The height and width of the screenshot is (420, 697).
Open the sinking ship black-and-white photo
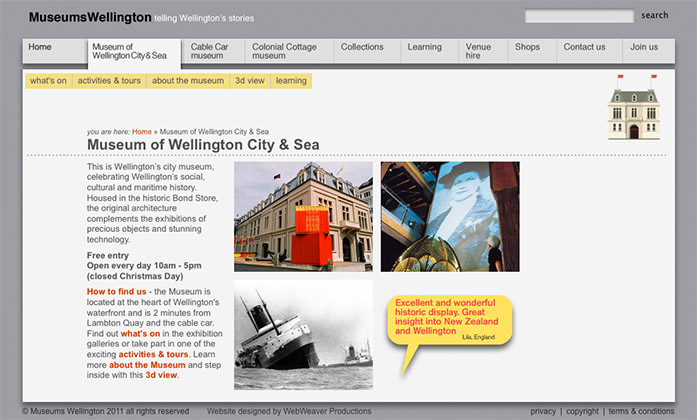304,335
